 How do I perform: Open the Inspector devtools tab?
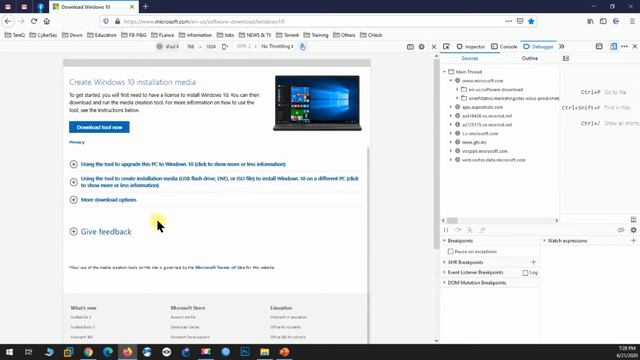(470, 47)
